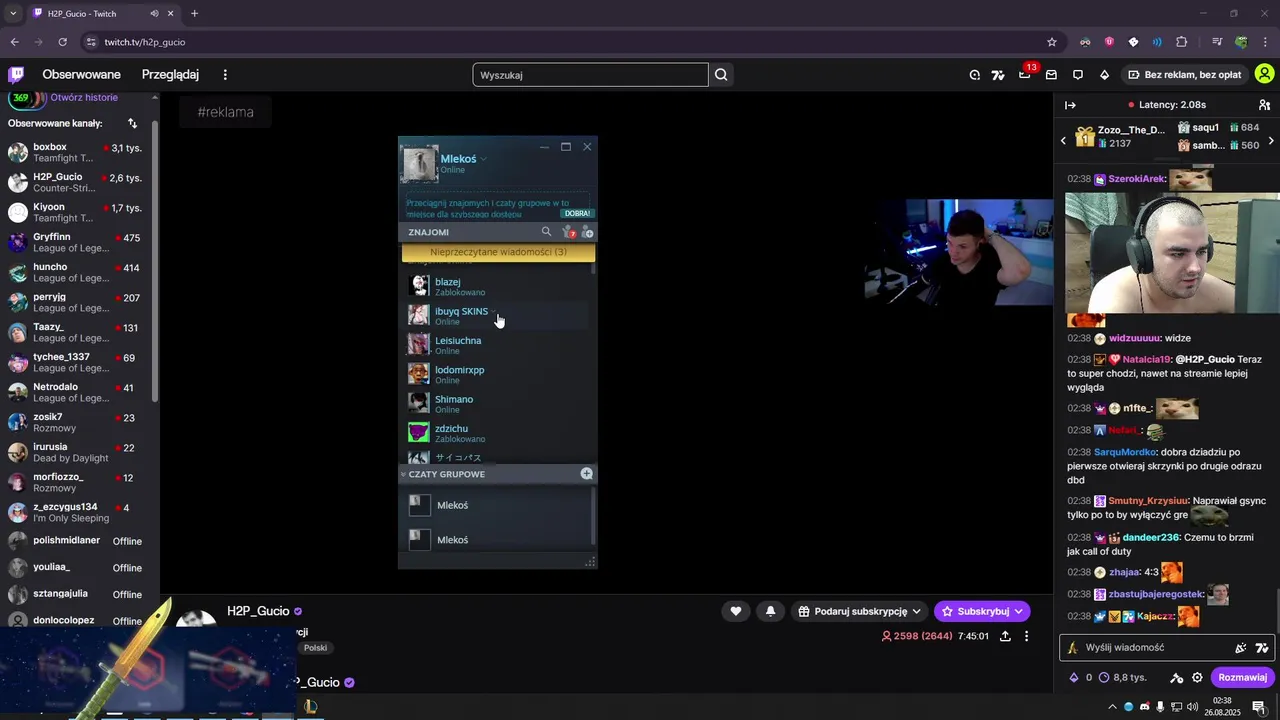
Task: Open the three-dot options next to share
Action: pyautogui.click(x=1026, y=636)
